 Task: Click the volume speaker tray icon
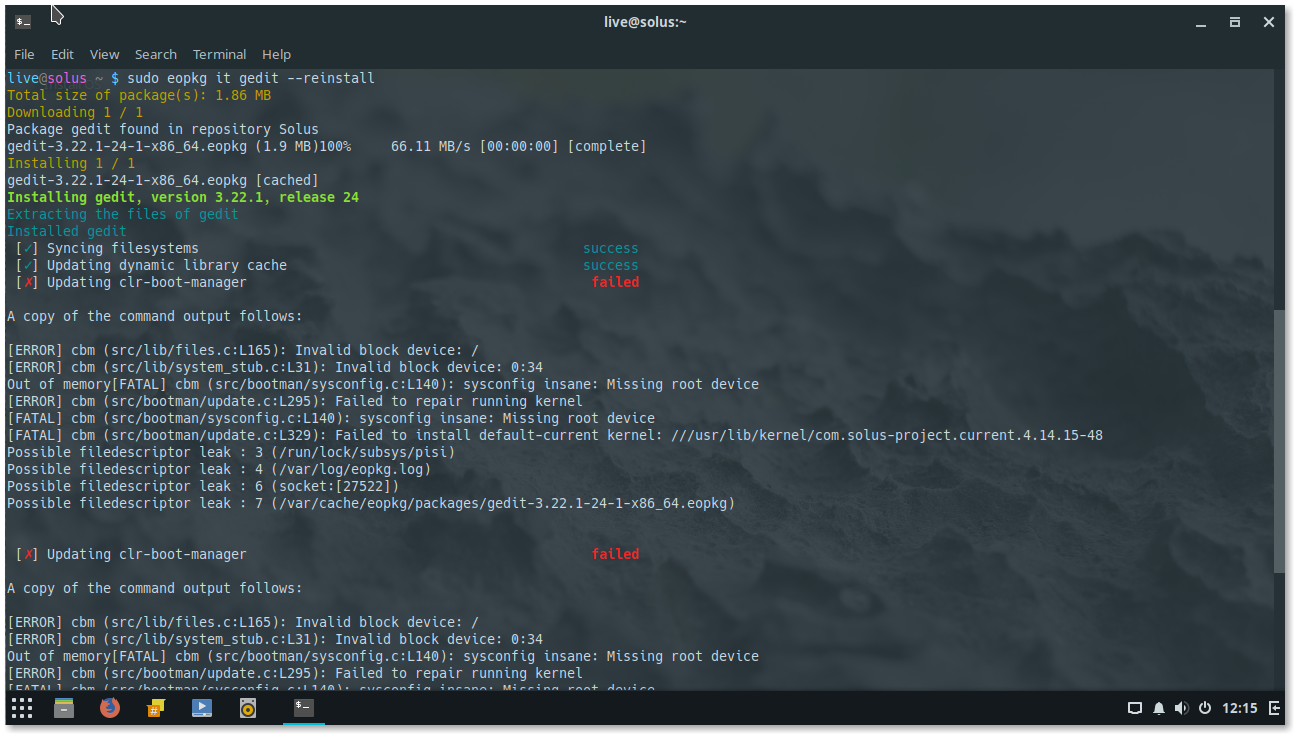point(1182,708)
